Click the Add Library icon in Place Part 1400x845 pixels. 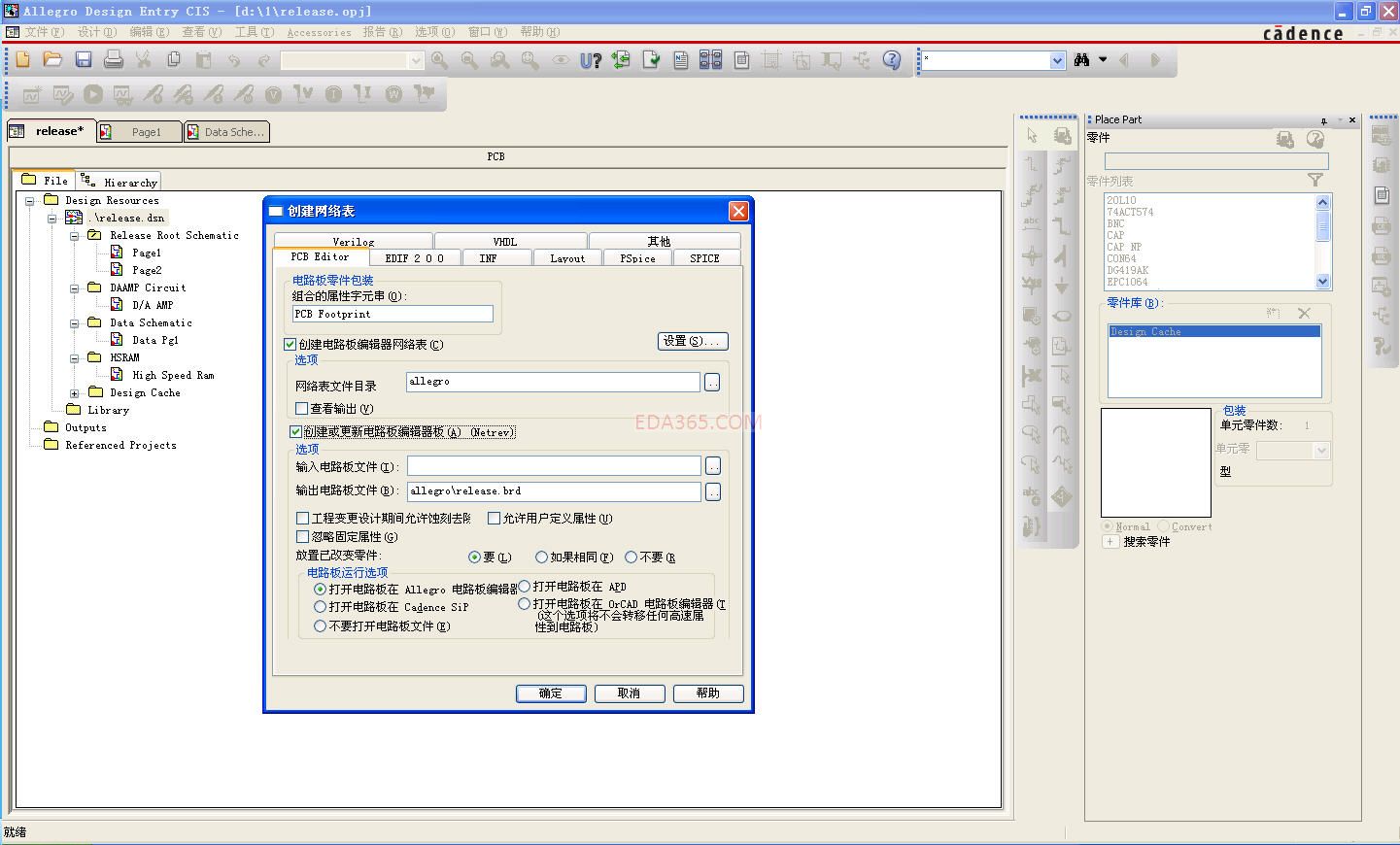[1274, 313]
